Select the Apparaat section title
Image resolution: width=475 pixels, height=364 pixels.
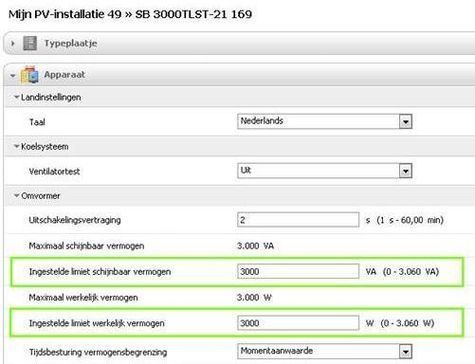pyautogui.click(x=65, y=75)
